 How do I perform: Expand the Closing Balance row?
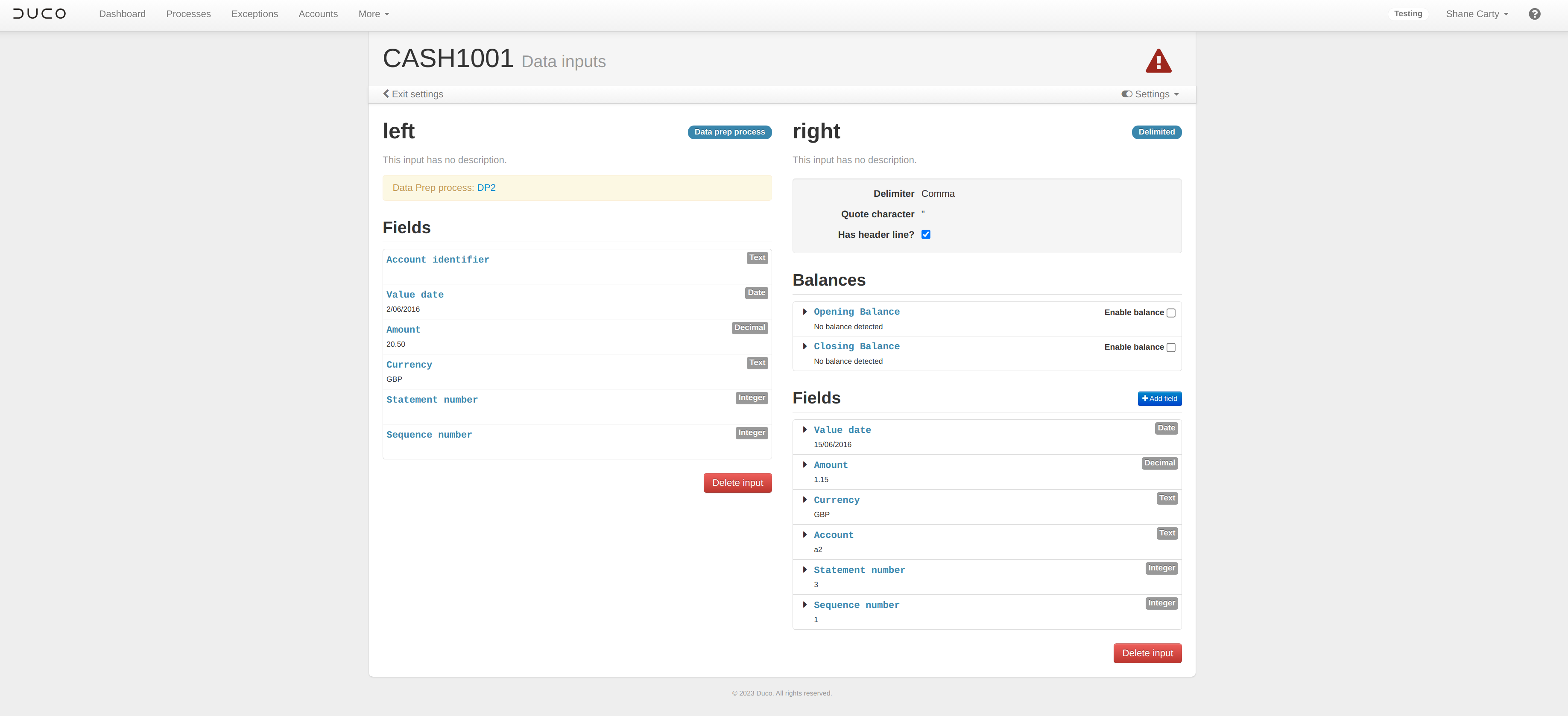(804, 346)
